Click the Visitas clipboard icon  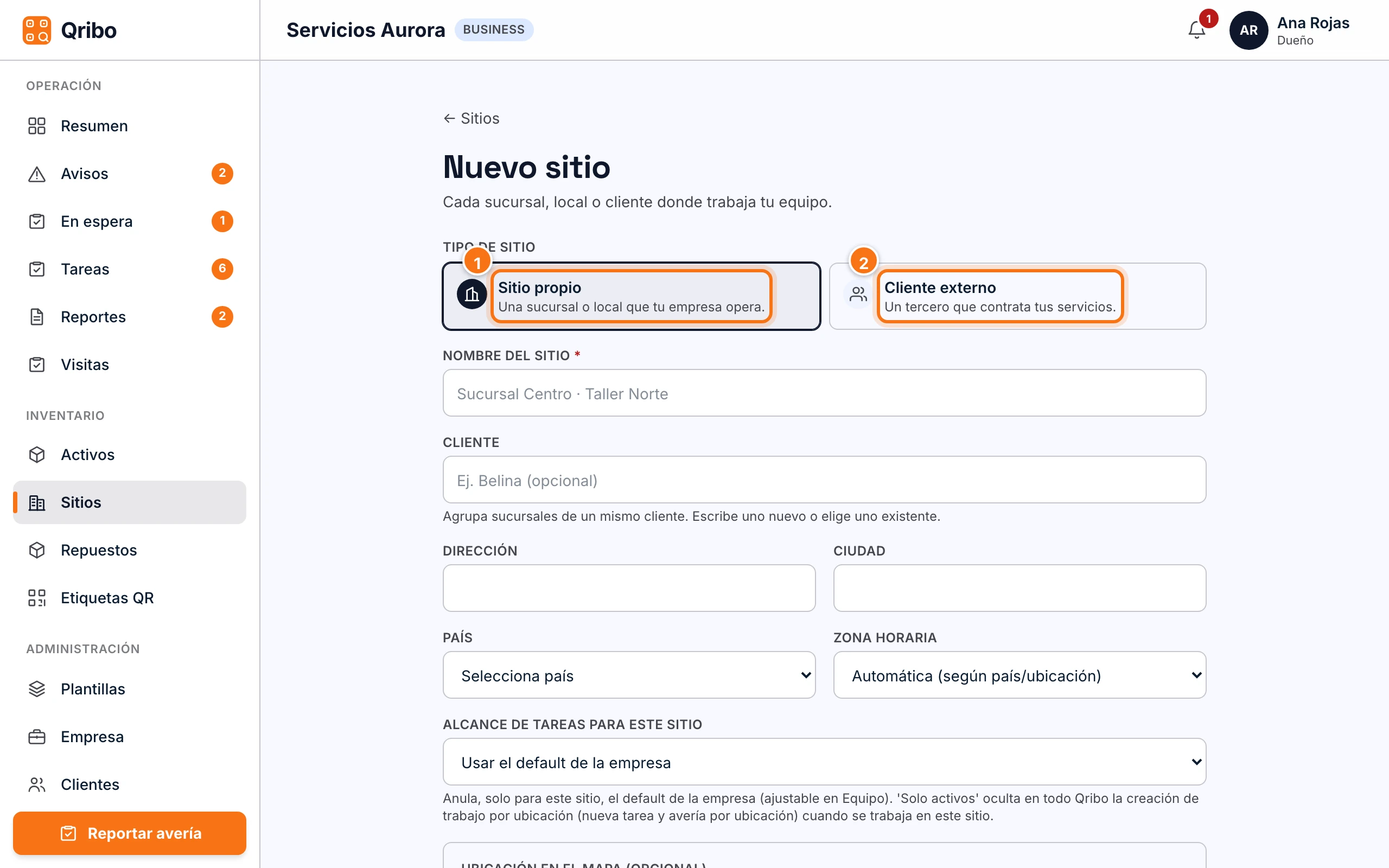coord(37,364)
